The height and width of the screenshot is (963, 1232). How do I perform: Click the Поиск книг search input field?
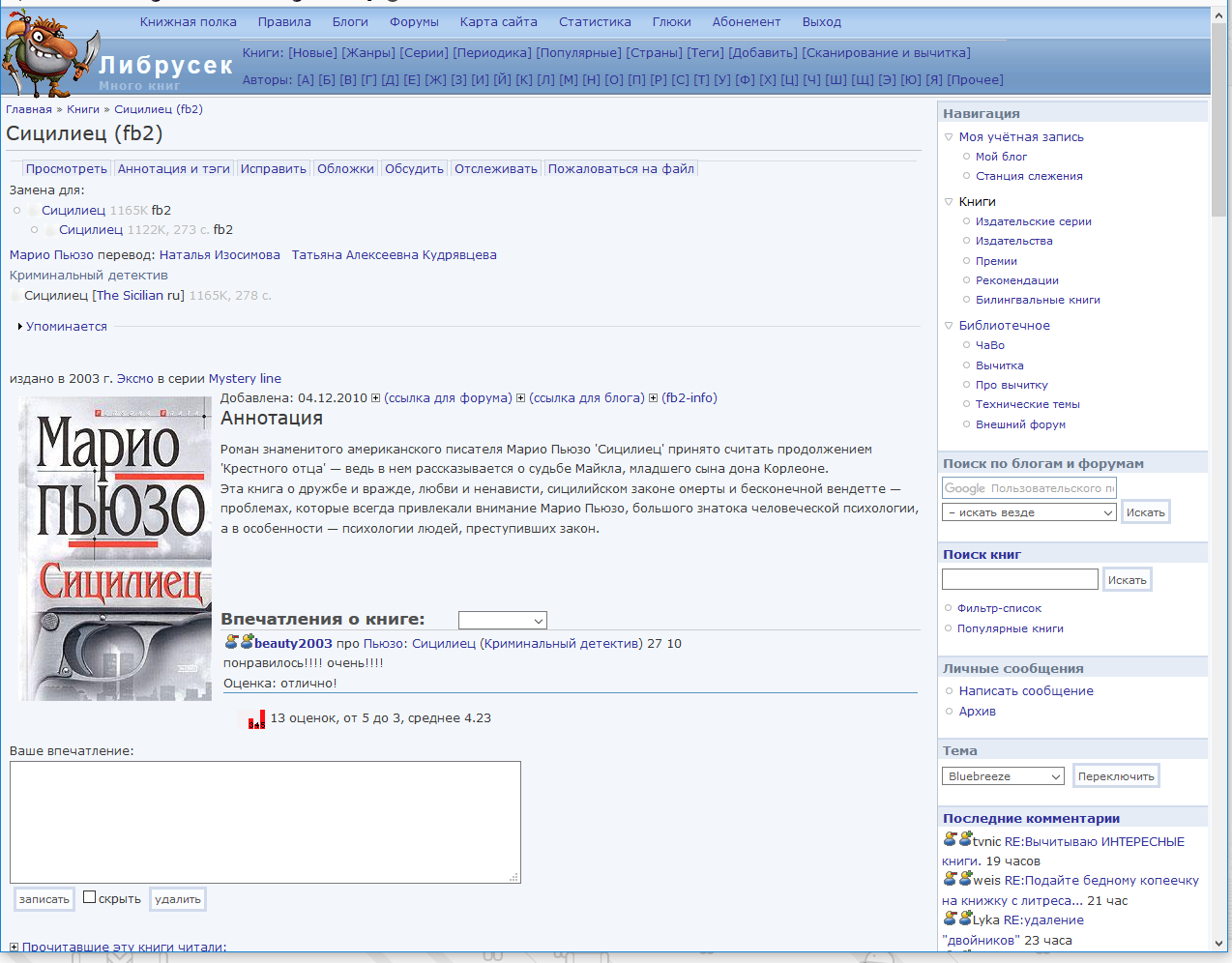[x=1019, y=579]
